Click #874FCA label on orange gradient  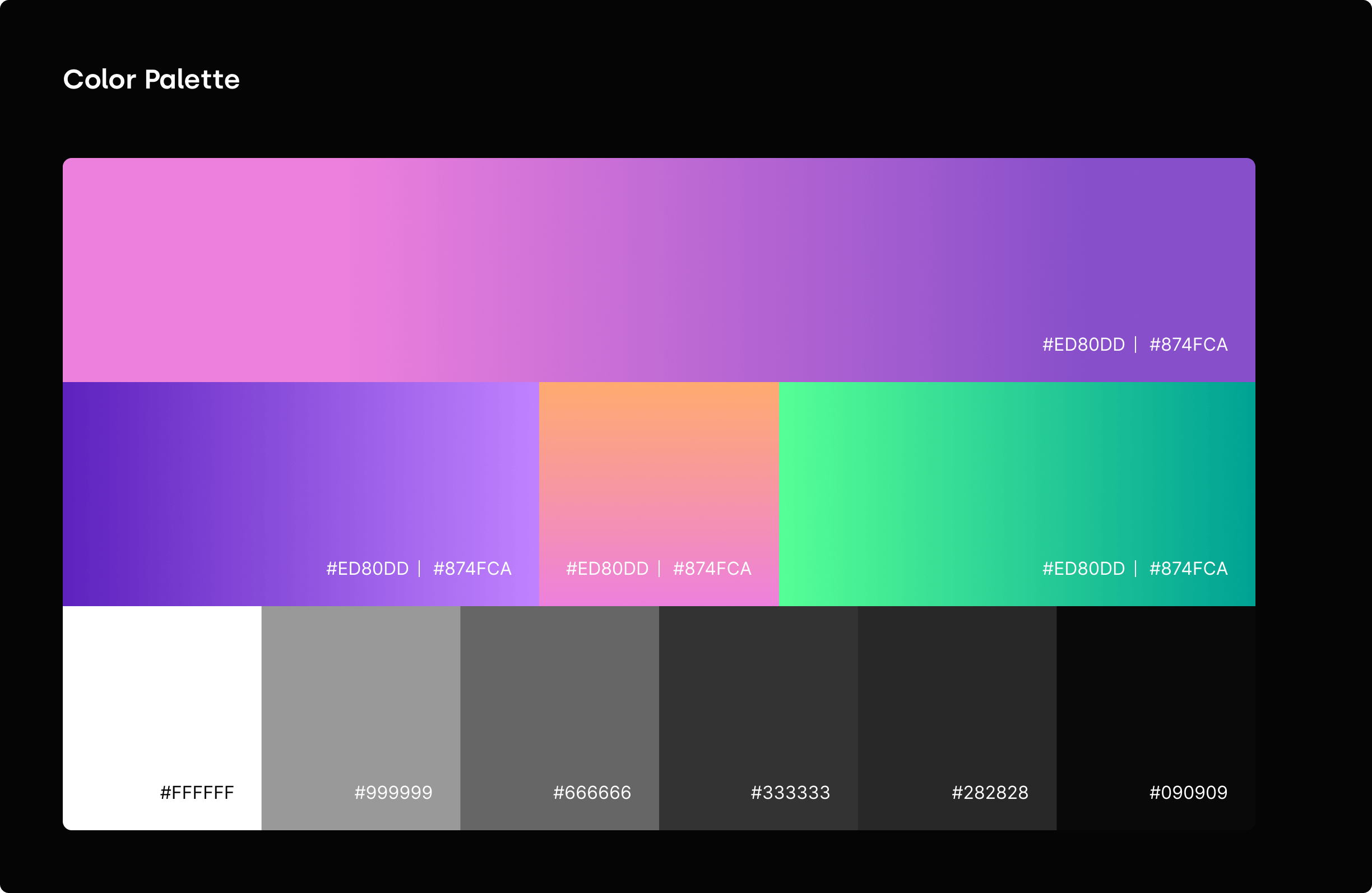coord(712,569)
